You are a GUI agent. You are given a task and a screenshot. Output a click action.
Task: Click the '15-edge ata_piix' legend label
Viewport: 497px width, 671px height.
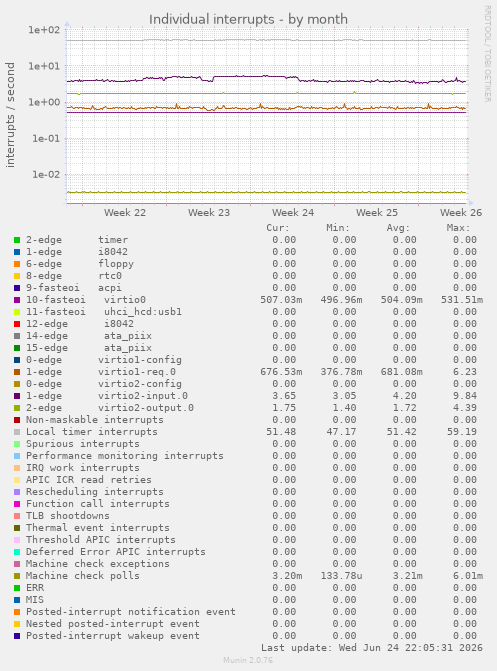[89, 348]
